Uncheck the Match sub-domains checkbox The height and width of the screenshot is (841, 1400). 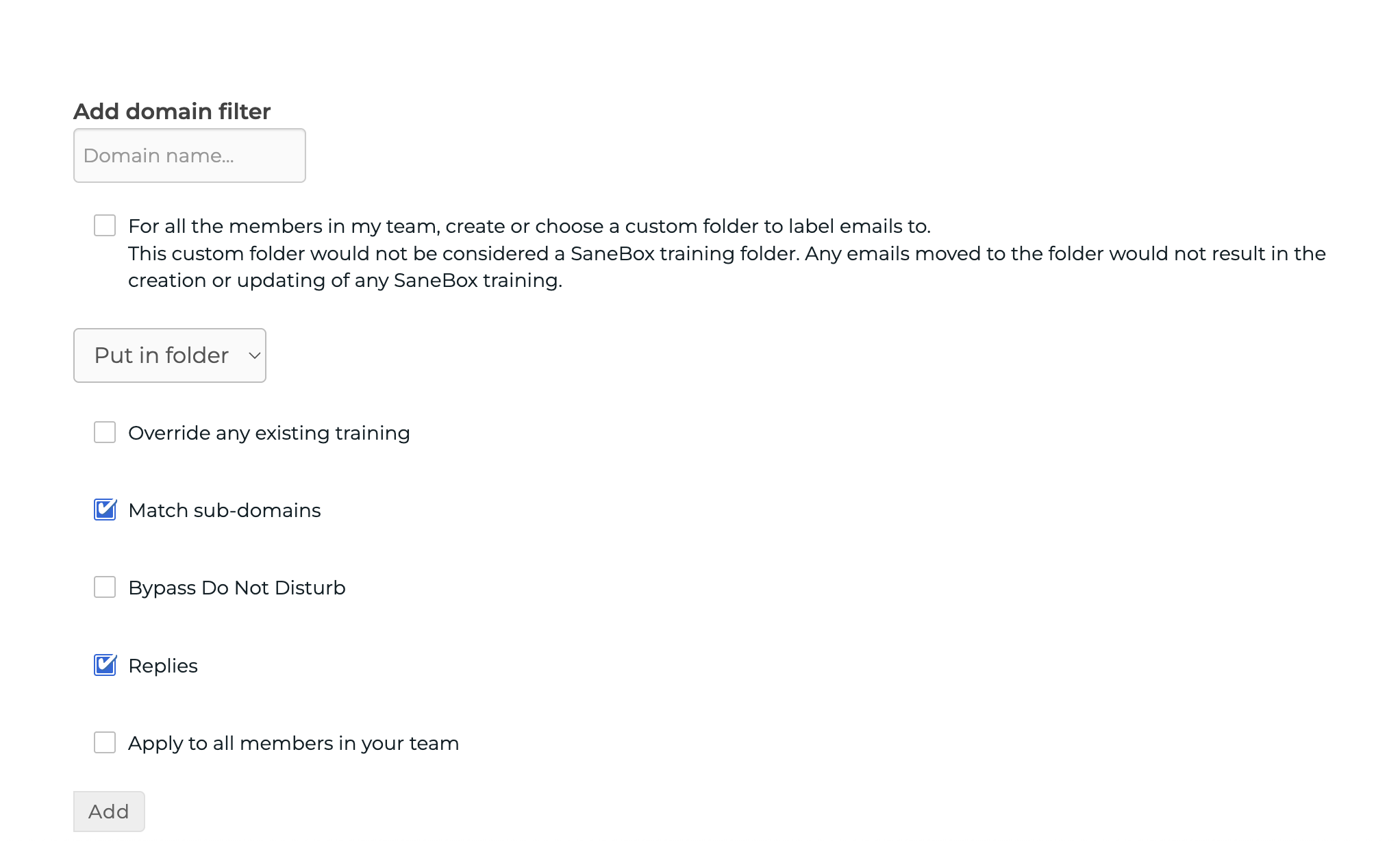tap(105, 510)
